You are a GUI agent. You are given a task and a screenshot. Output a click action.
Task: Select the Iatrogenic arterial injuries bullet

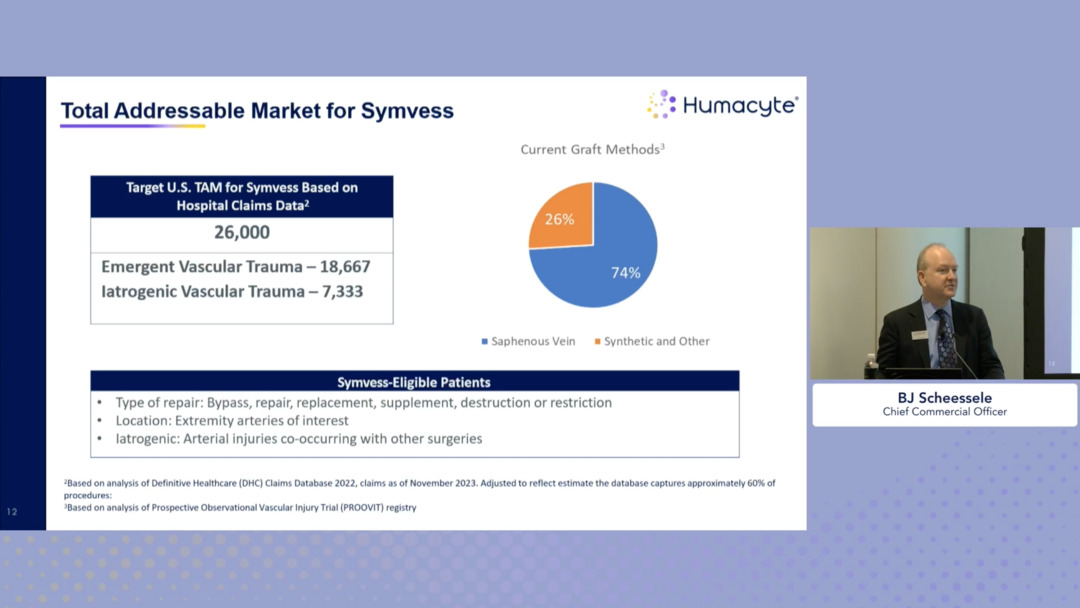298,439
